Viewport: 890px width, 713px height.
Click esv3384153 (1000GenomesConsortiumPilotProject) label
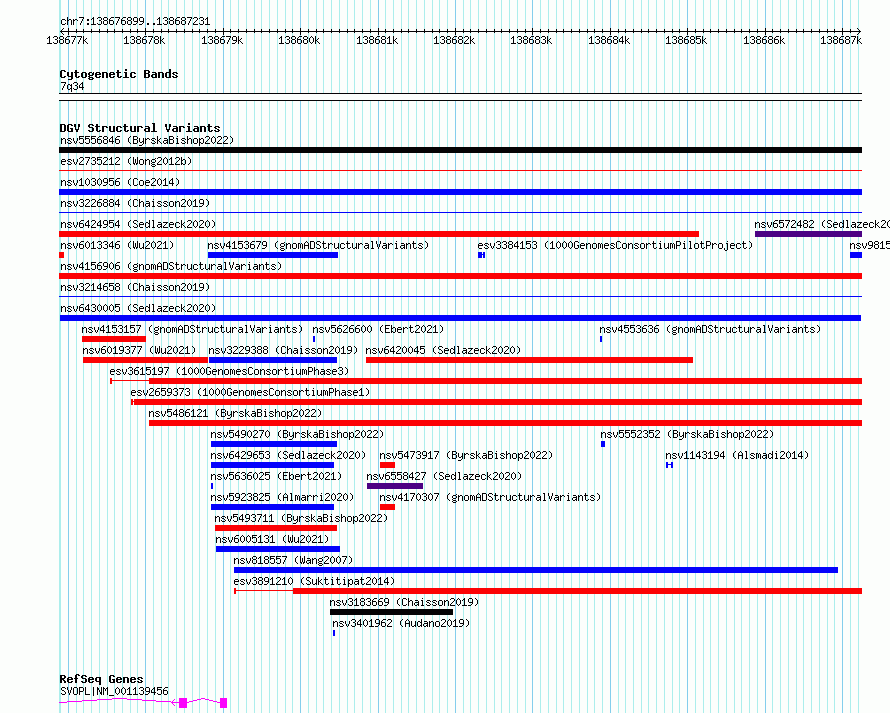615,245
